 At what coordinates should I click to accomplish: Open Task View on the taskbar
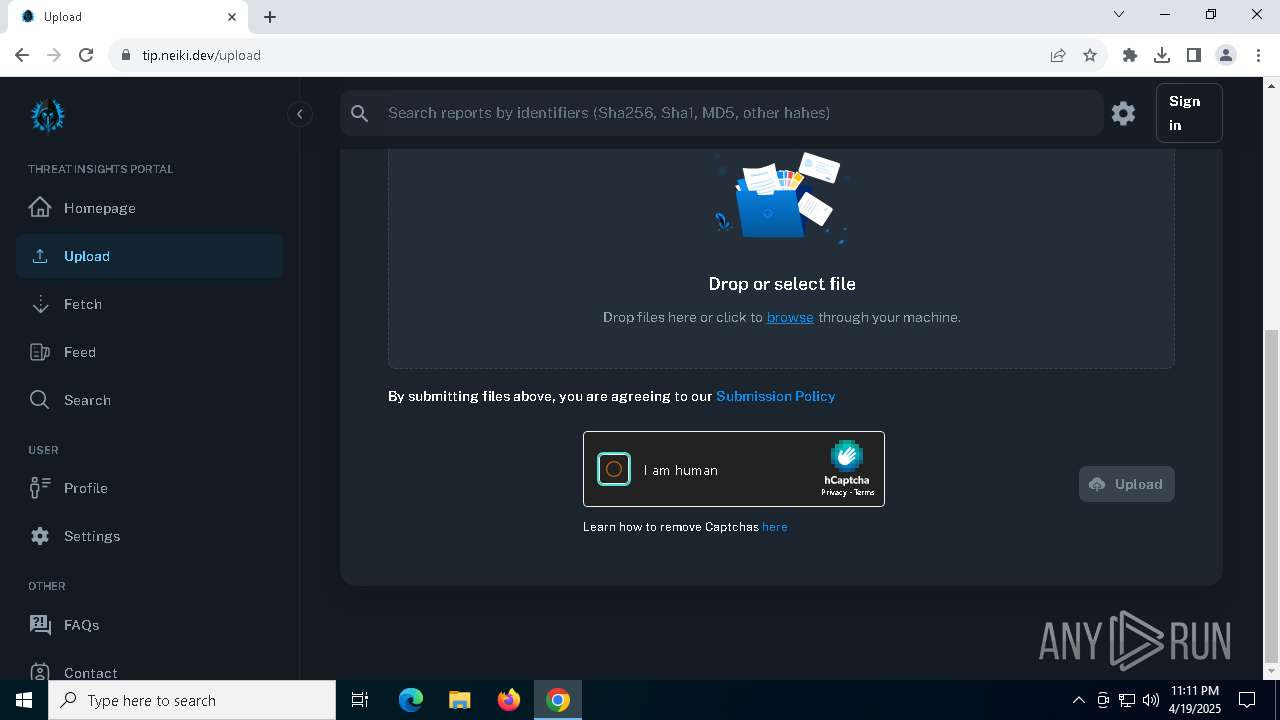(360, 700)
